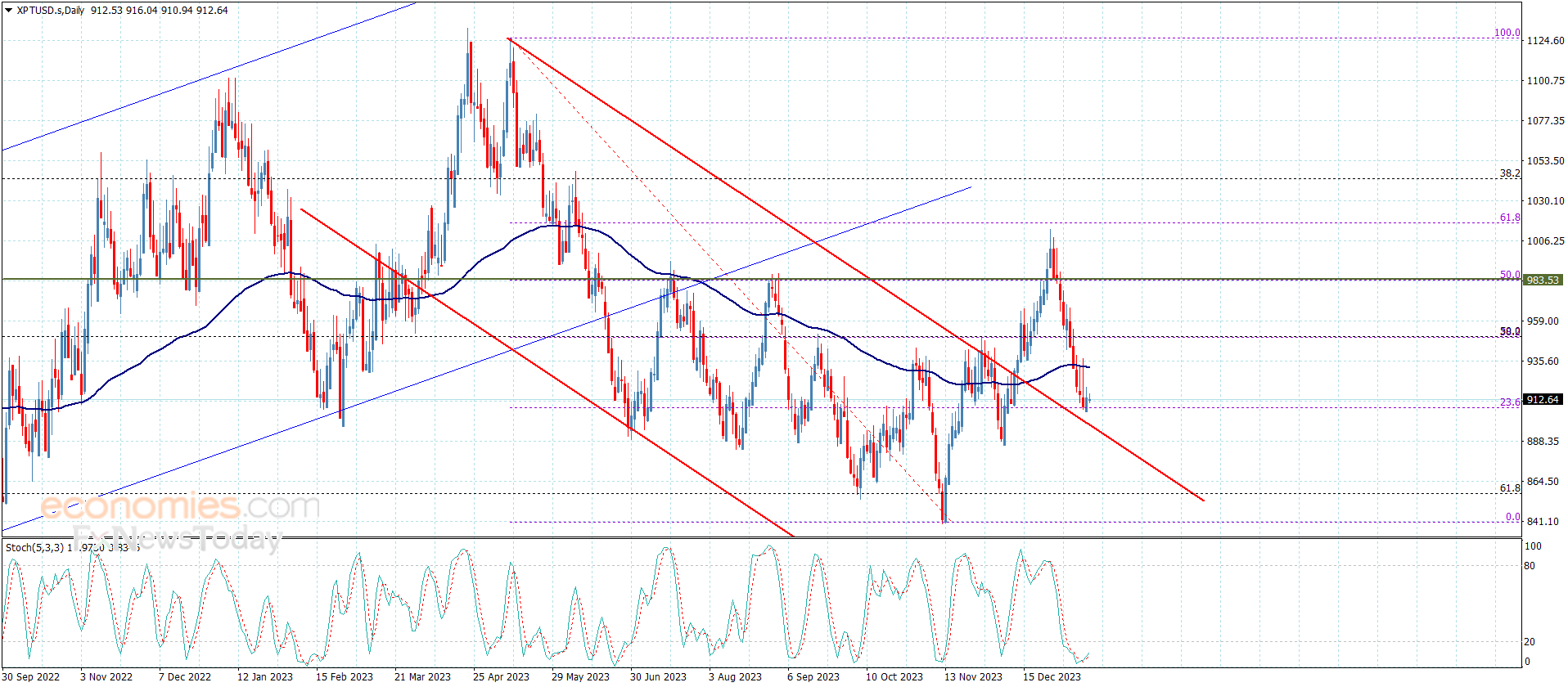The height and width of the screenshot is (687, 1568).
Task: Click the XPTUSD.s,Daily chart title text
Action: (x=50, y=11)
